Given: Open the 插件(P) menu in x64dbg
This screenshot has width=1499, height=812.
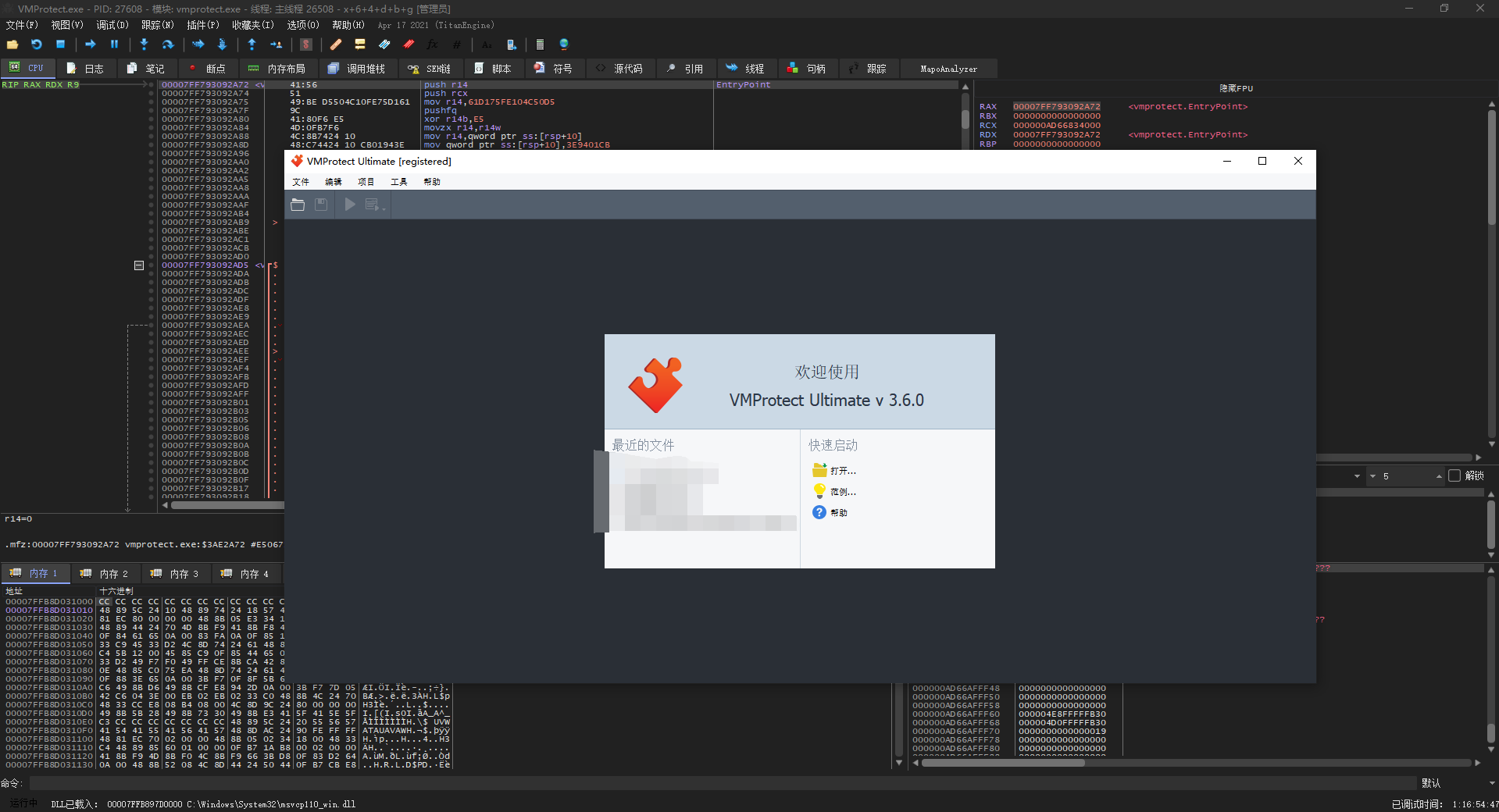Looking at the screenshot, I should point(203,25).
